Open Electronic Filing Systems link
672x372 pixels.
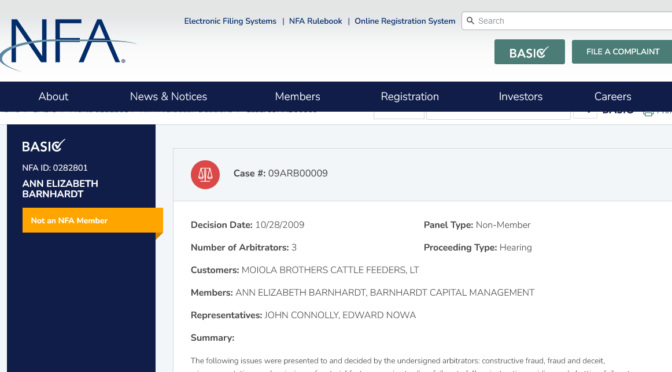pos(230,21)
